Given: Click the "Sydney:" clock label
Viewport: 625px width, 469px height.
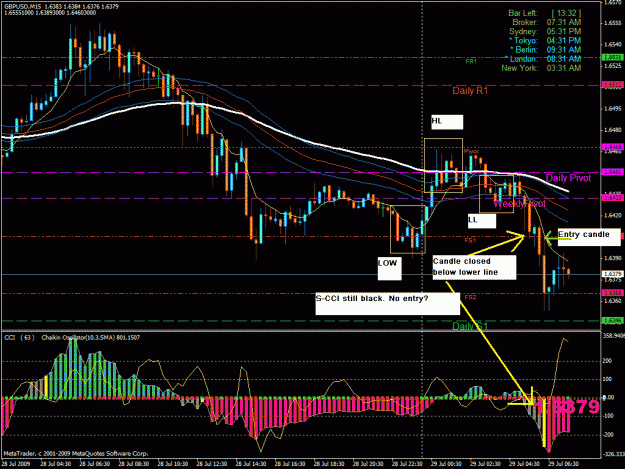Looking at the screenshot, I should [x=523, y=31].
